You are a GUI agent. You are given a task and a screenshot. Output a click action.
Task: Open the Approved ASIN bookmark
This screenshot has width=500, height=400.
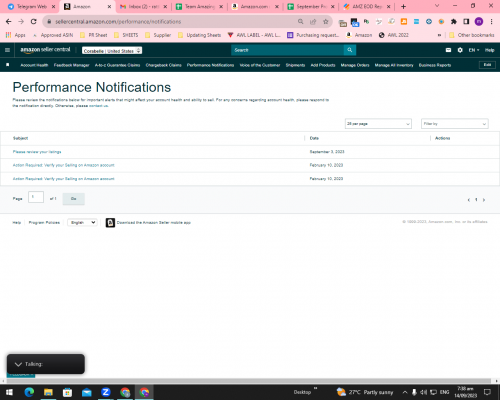[53, 35]
